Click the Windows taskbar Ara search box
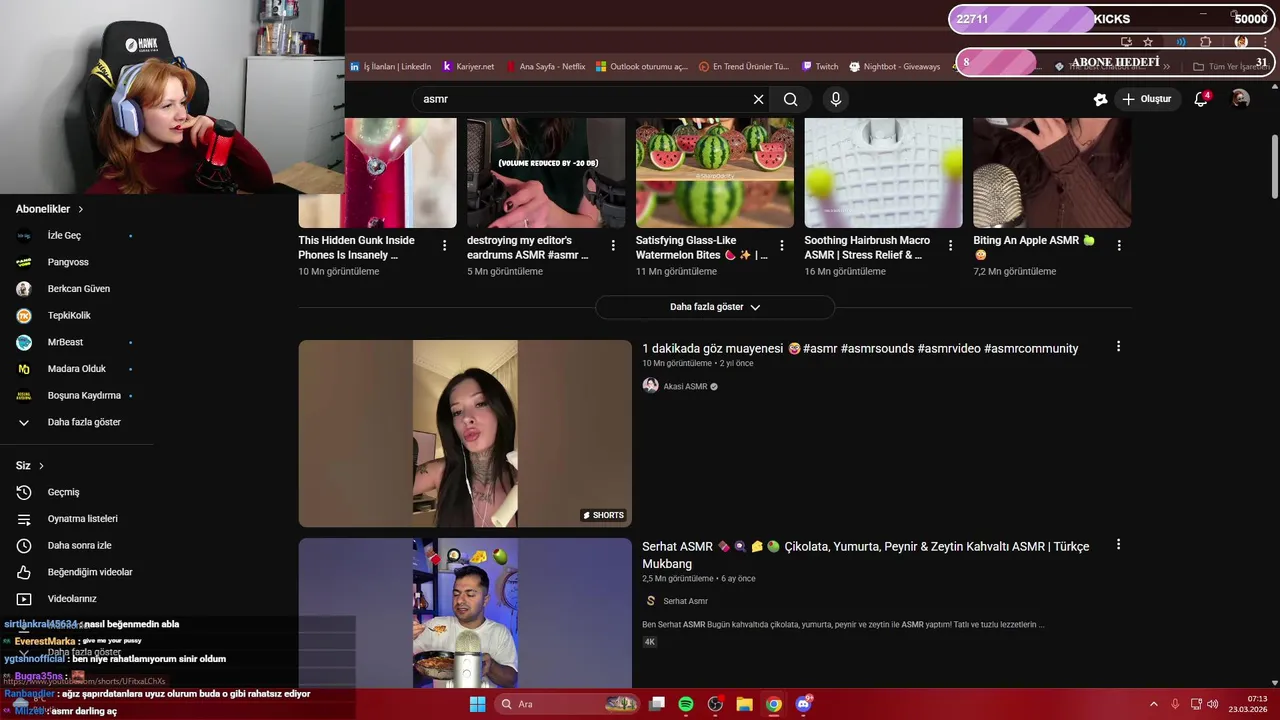This screenshot has width=1280, height=720. (x=567, y=704)
